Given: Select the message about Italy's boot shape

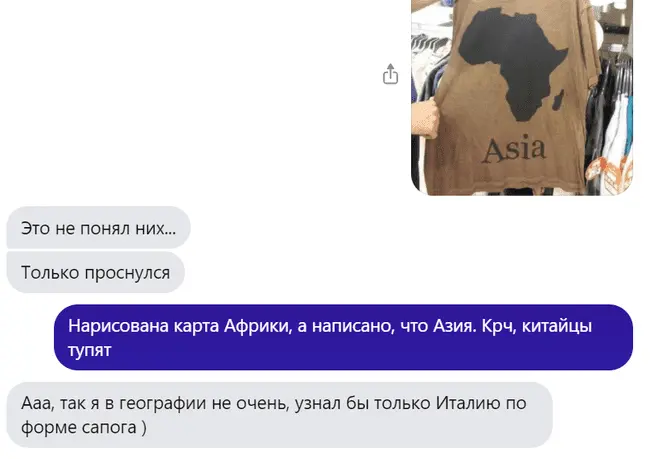Looking at the screenshot, I should (x=280, y=415).
